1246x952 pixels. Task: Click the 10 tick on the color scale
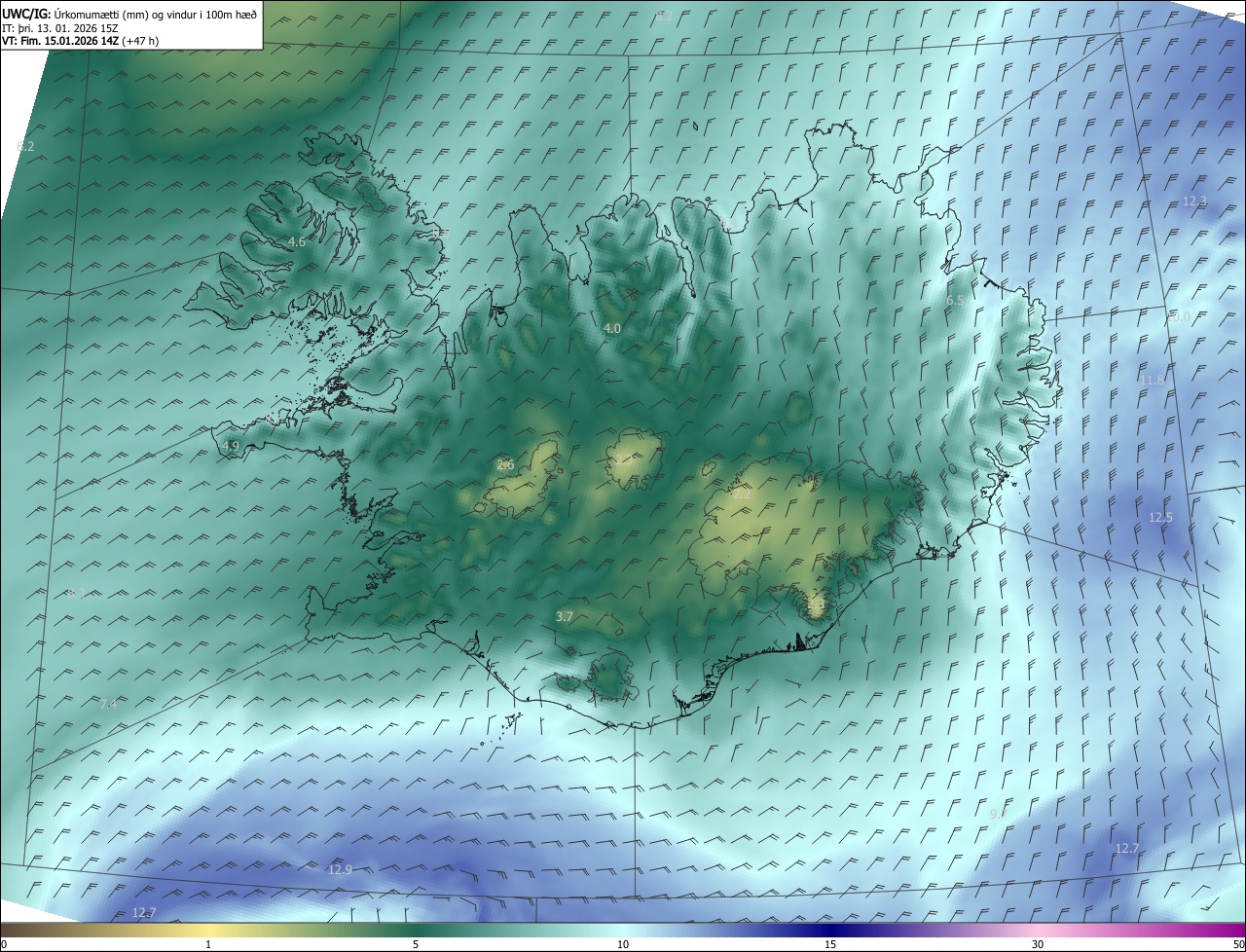[x=623, y=944]
